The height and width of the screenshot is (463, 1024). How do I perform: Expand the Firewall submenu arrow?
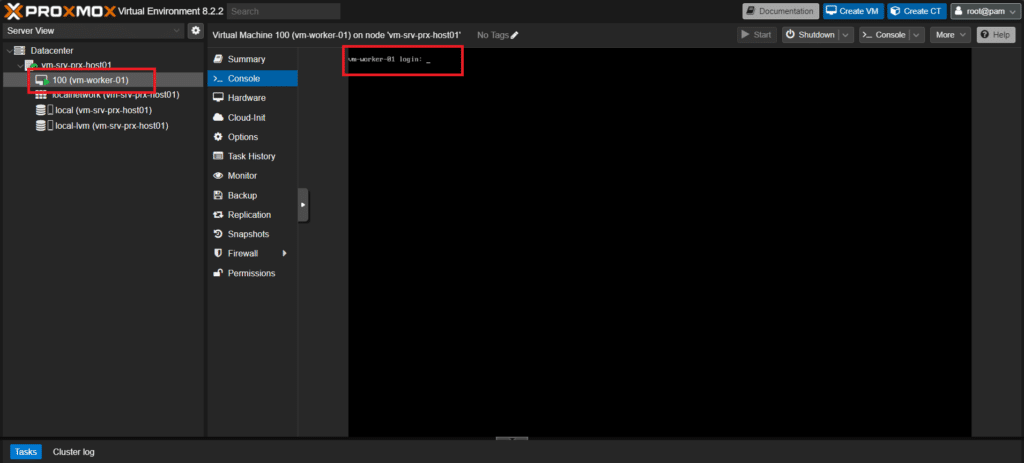coord(285,253)
